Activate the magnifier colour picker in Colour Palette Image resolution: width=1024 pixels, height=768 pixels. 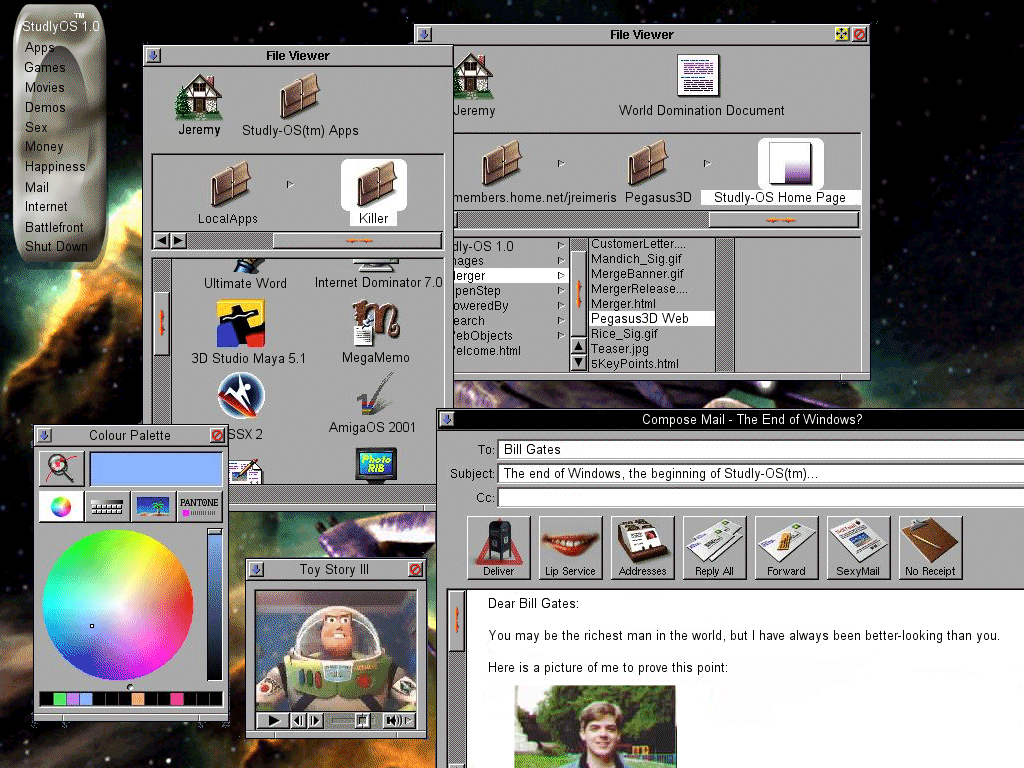[61, 468]
